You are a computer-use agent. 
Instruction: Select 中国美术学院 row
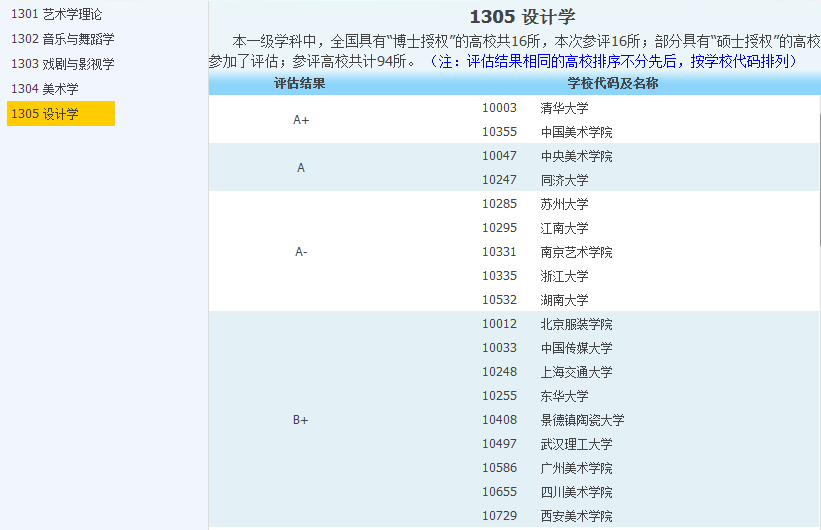[x=576, y=132]
